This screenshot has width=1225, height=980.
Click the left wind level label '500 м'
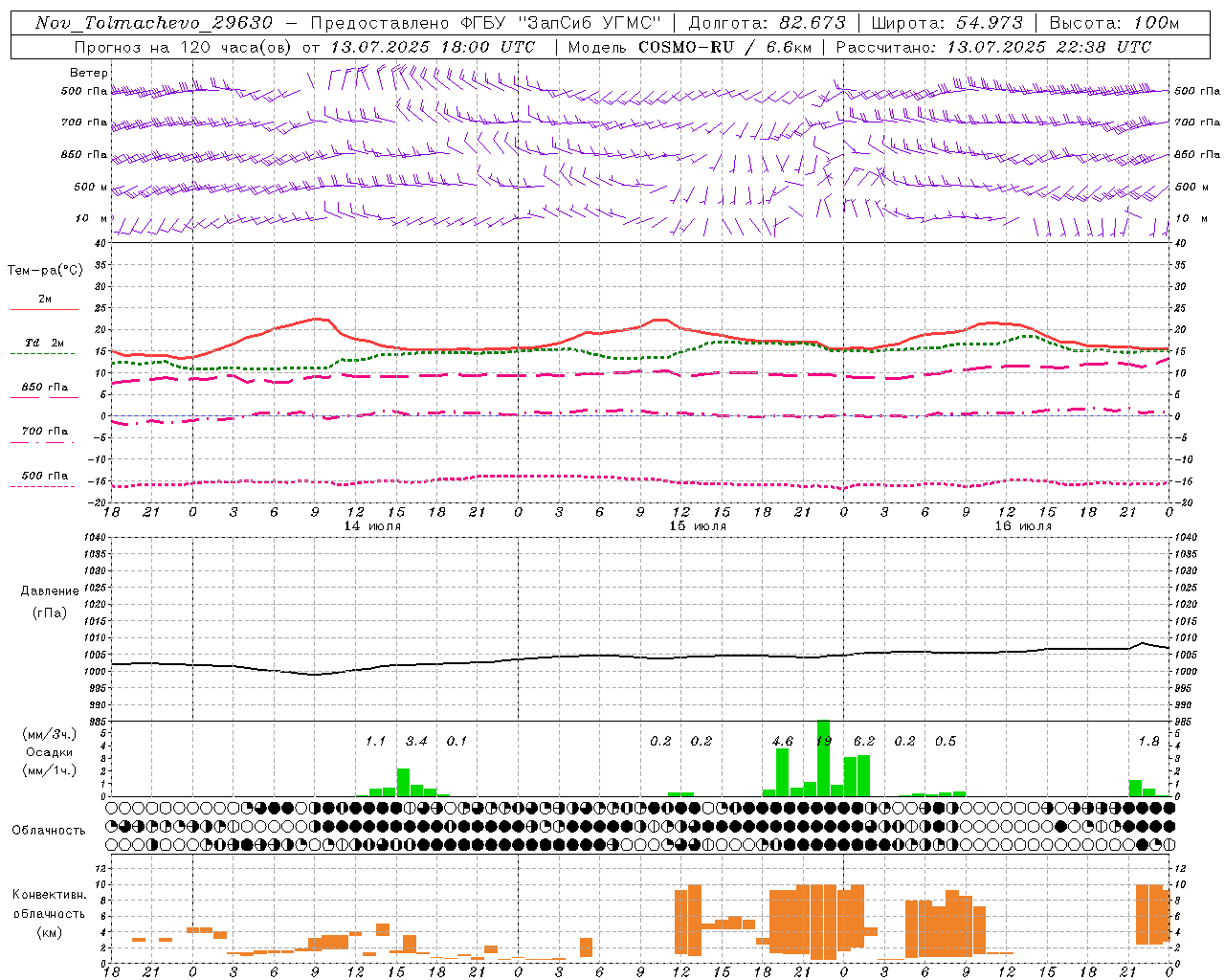[92, 187]
